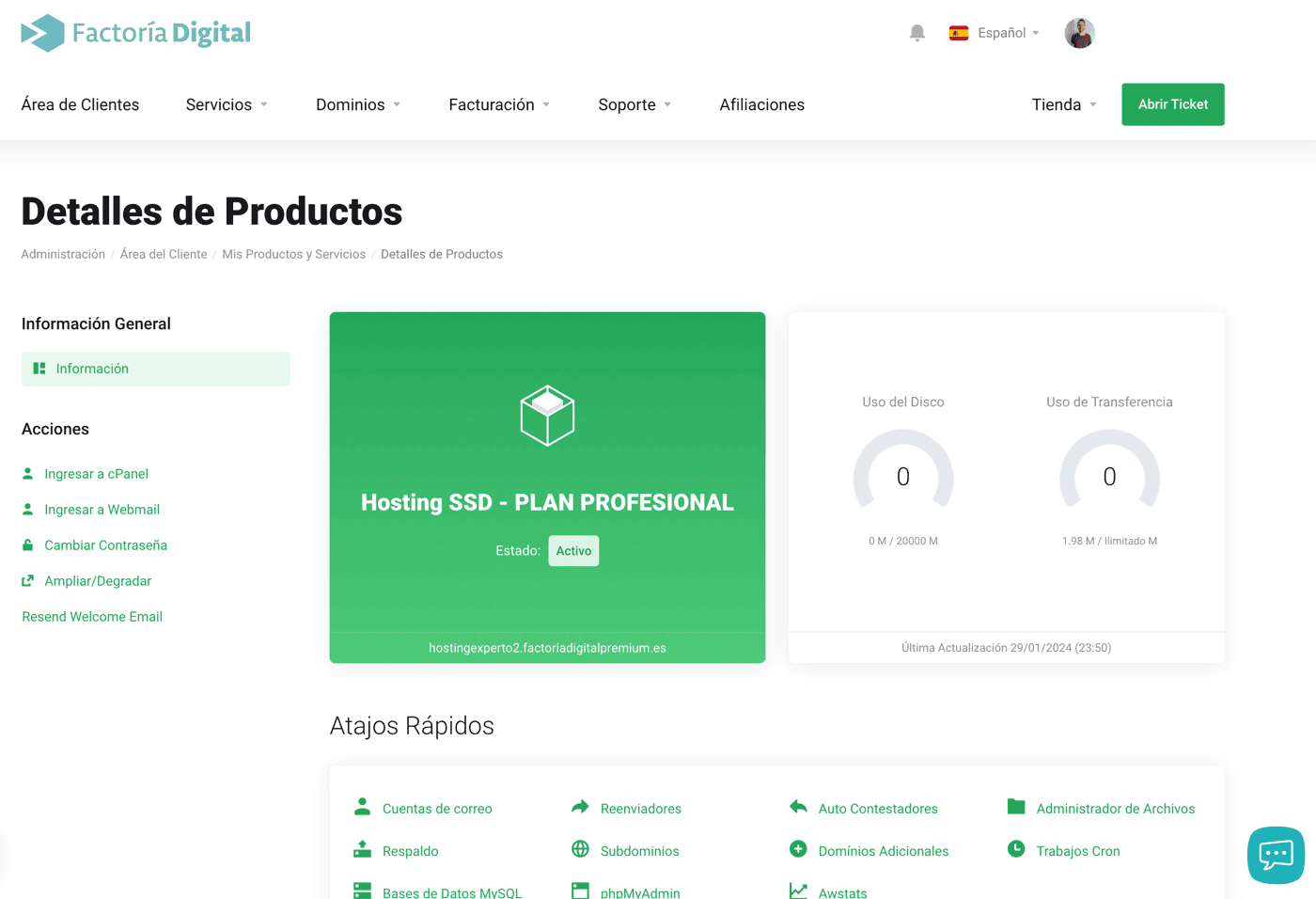
Task: Click the hosting product cube icon
Action: click(547, 416)
